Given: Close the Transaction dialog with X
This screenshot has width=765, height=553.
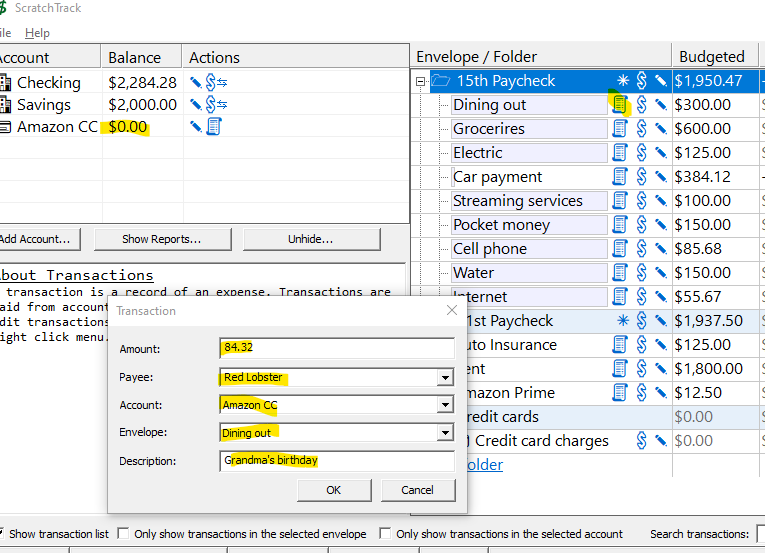Looking at the screenshot, I should coord(452,310).
